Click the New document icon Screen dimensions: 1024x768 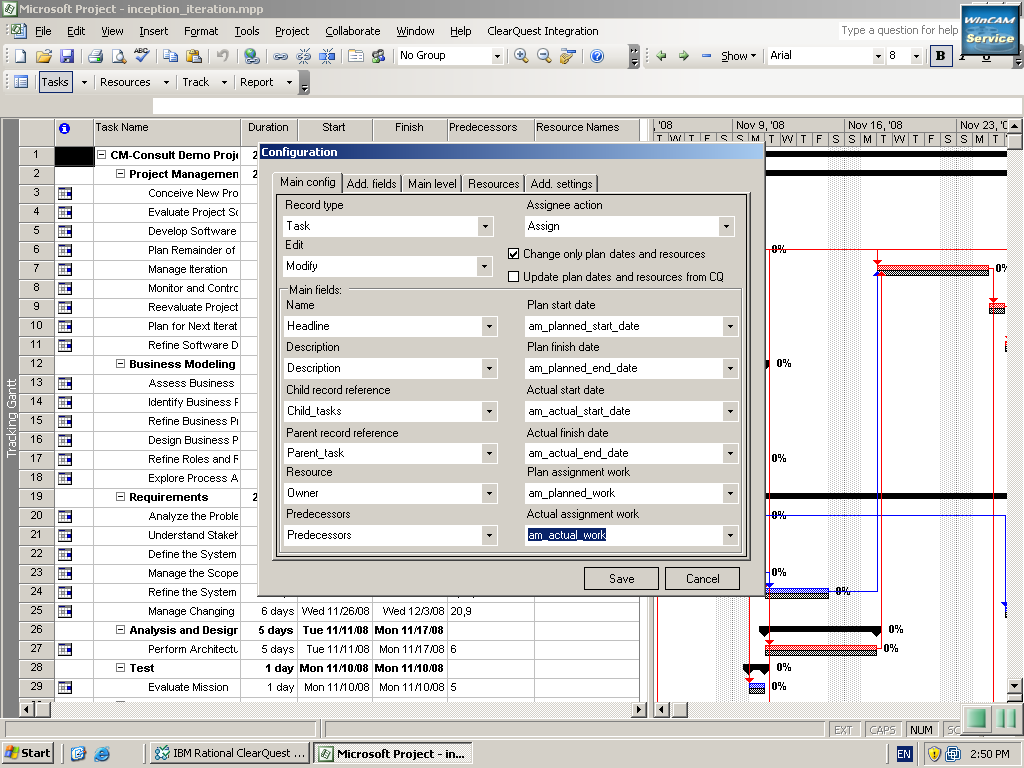pos(20,56)
